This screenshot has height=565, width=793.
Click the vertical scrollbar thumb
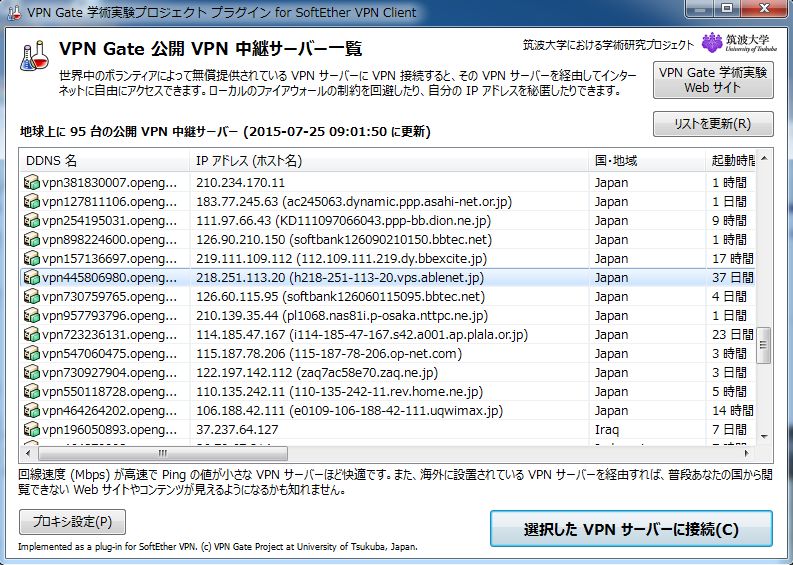click(764, 345)
